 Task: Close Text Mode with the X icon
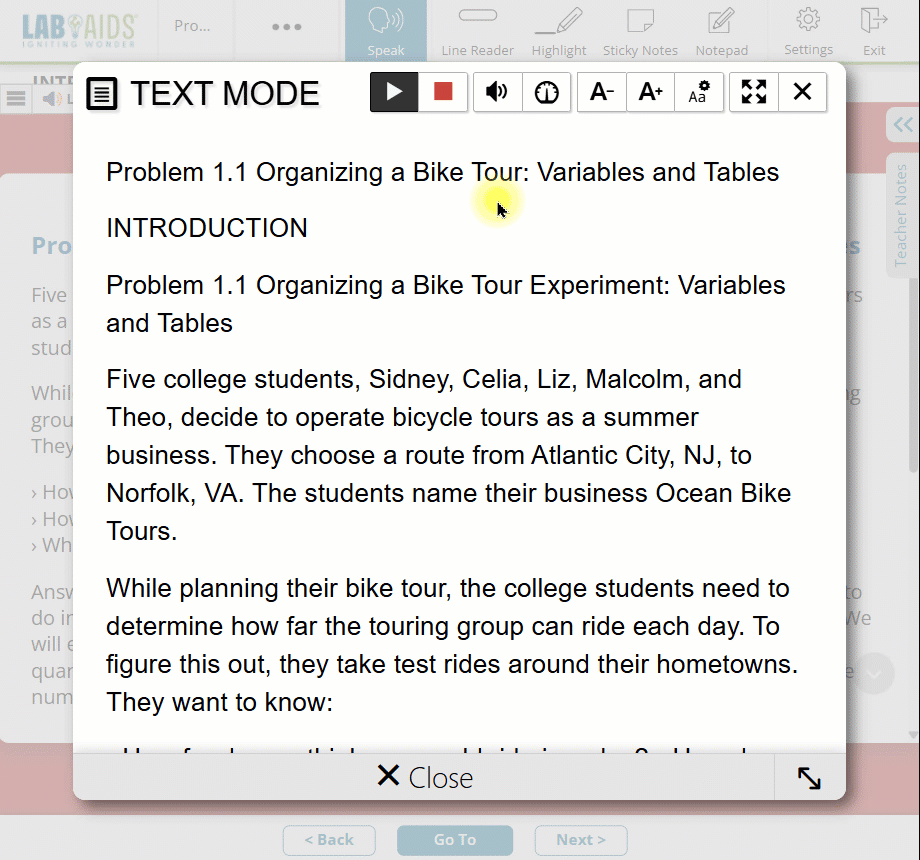click(x=802, y=92)
